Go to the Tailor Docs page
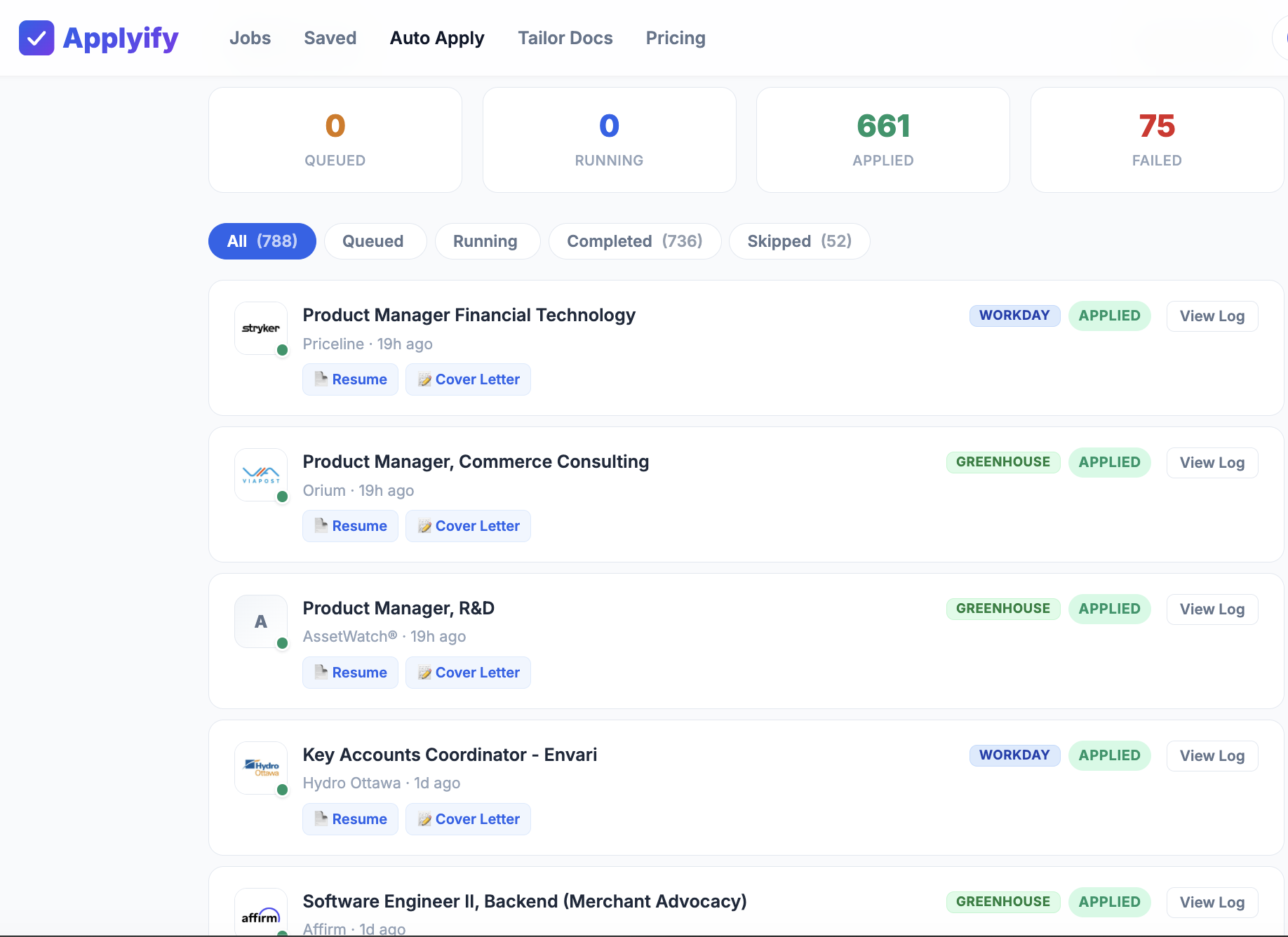Image resolution: width=1288 pixels, height=937 pixels. tap(565, 38)
